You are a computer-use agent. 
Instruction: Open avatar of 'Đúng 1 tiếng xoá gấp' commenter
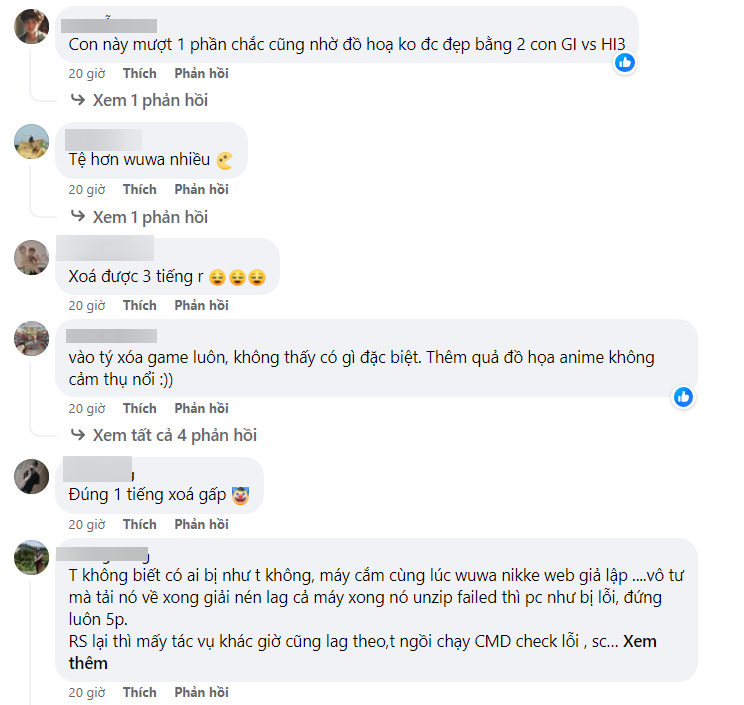31,476
